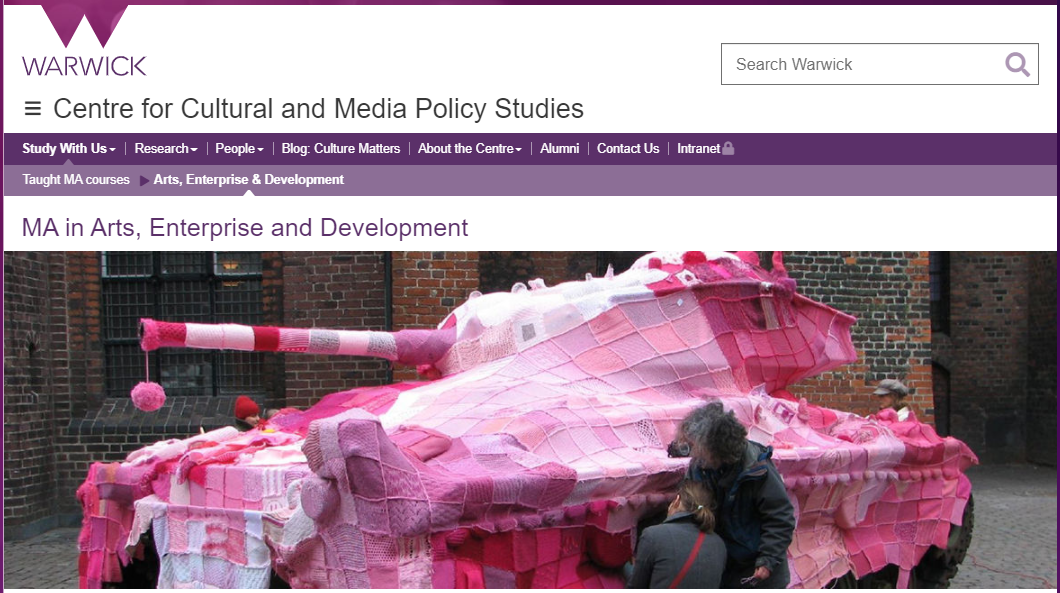This screenshot has width=1060, height=593.
Task: Click the breadcrumb arrow separator icon
Action: point(144,181)
